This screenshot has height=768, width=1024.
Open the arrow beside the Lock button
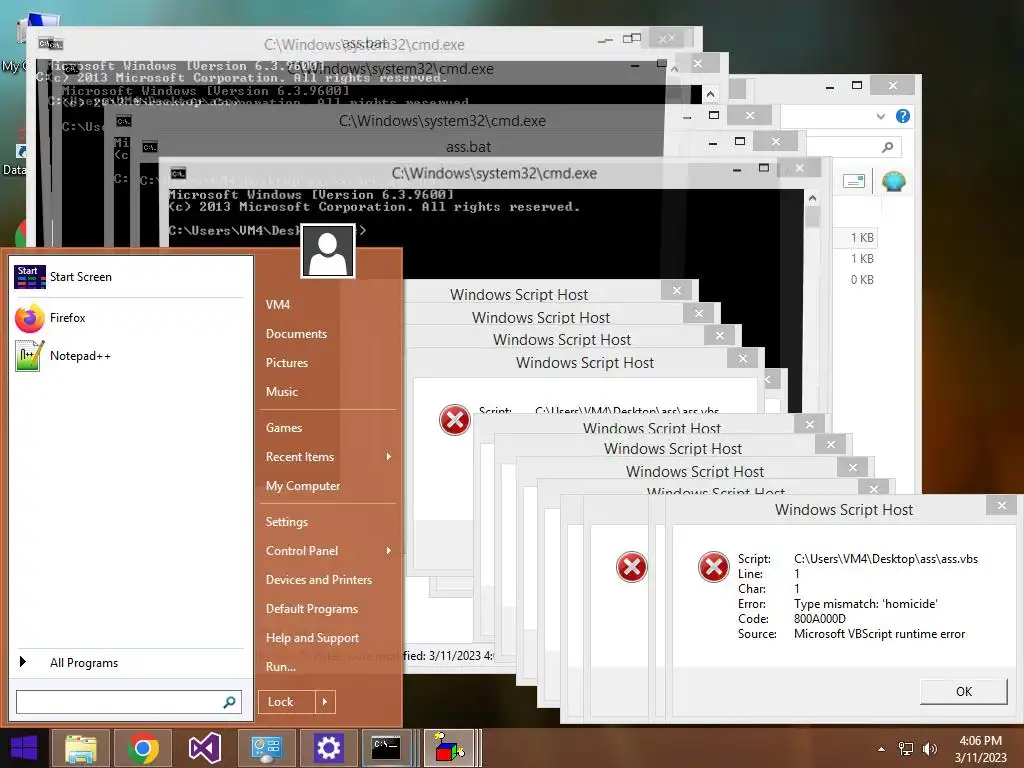click(x=325, y=702)
